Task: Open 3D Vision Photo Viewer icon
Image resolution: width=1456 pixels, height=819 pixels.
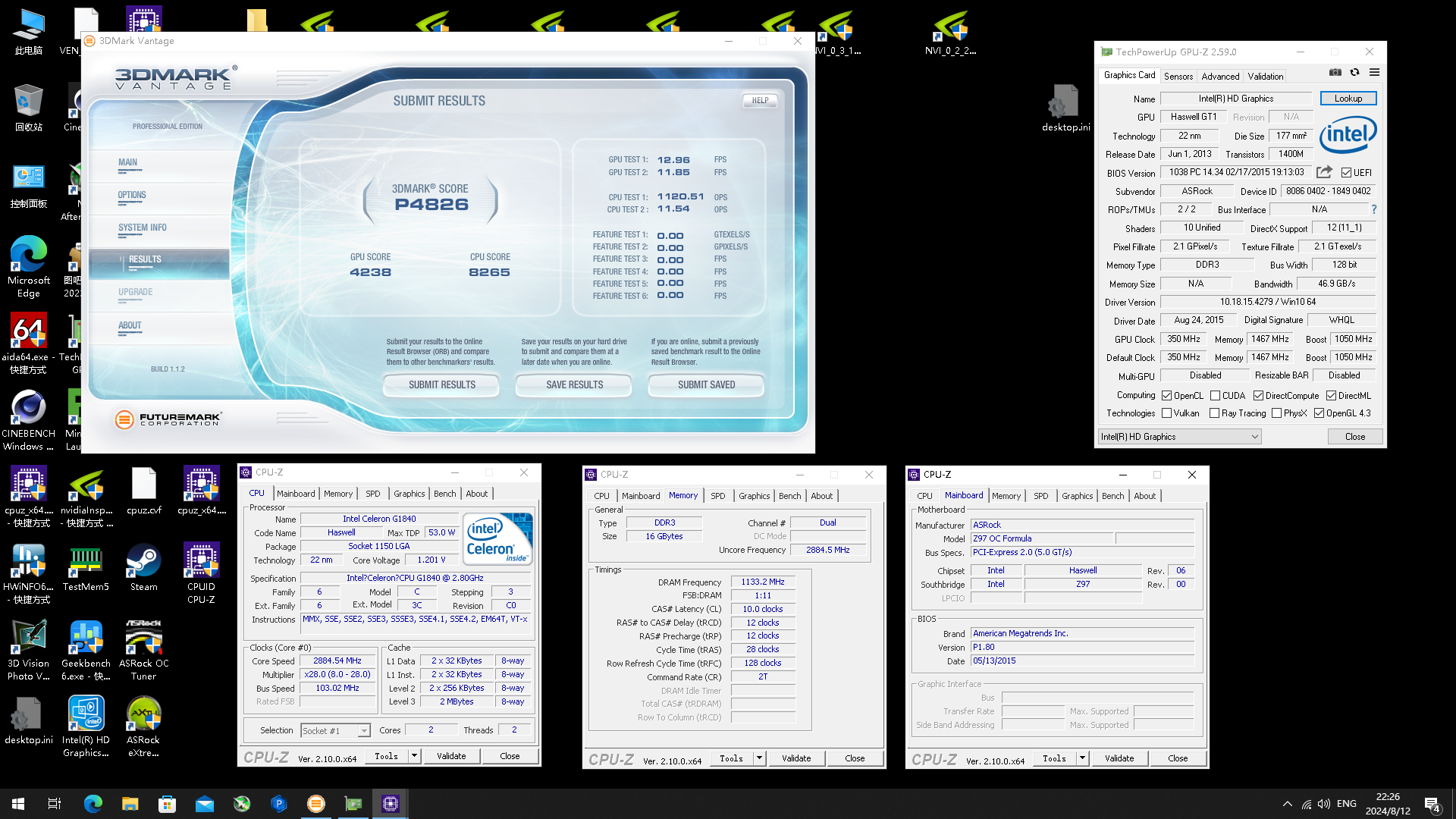Action: tap(29, 650)
